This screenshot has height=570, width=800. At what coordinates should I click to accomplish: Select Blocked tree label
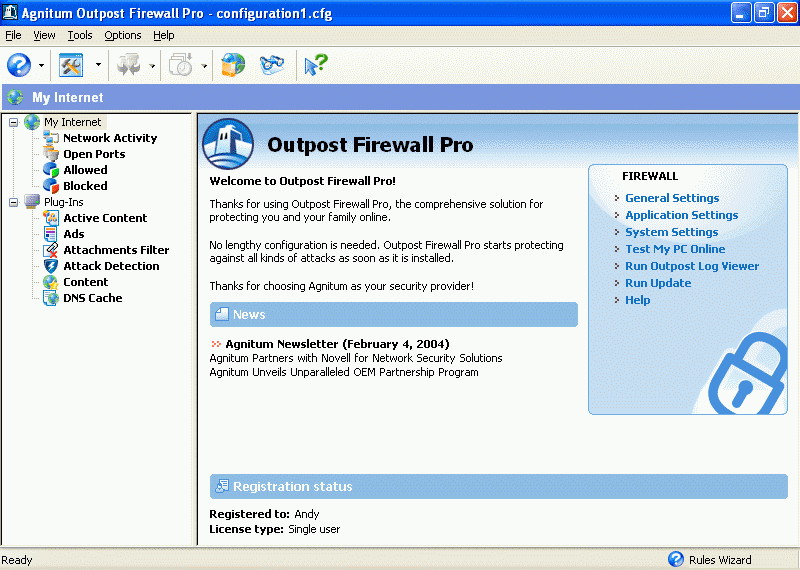pos(85,186)
